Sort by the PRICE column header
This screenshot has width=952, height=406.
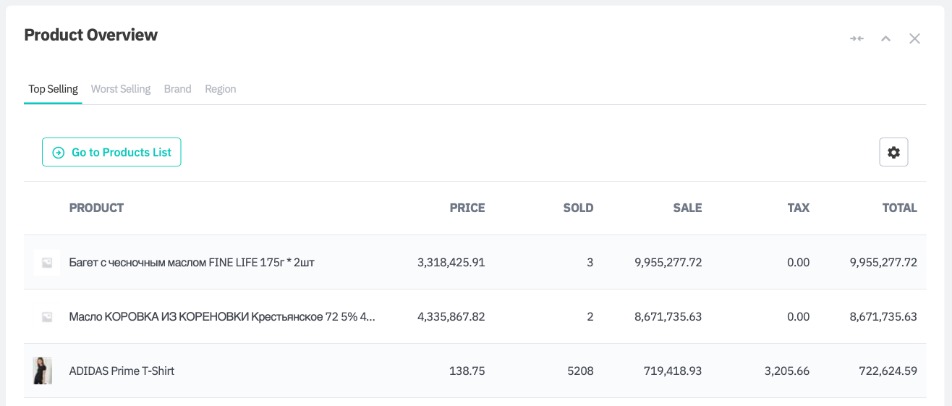coord(467,208)
